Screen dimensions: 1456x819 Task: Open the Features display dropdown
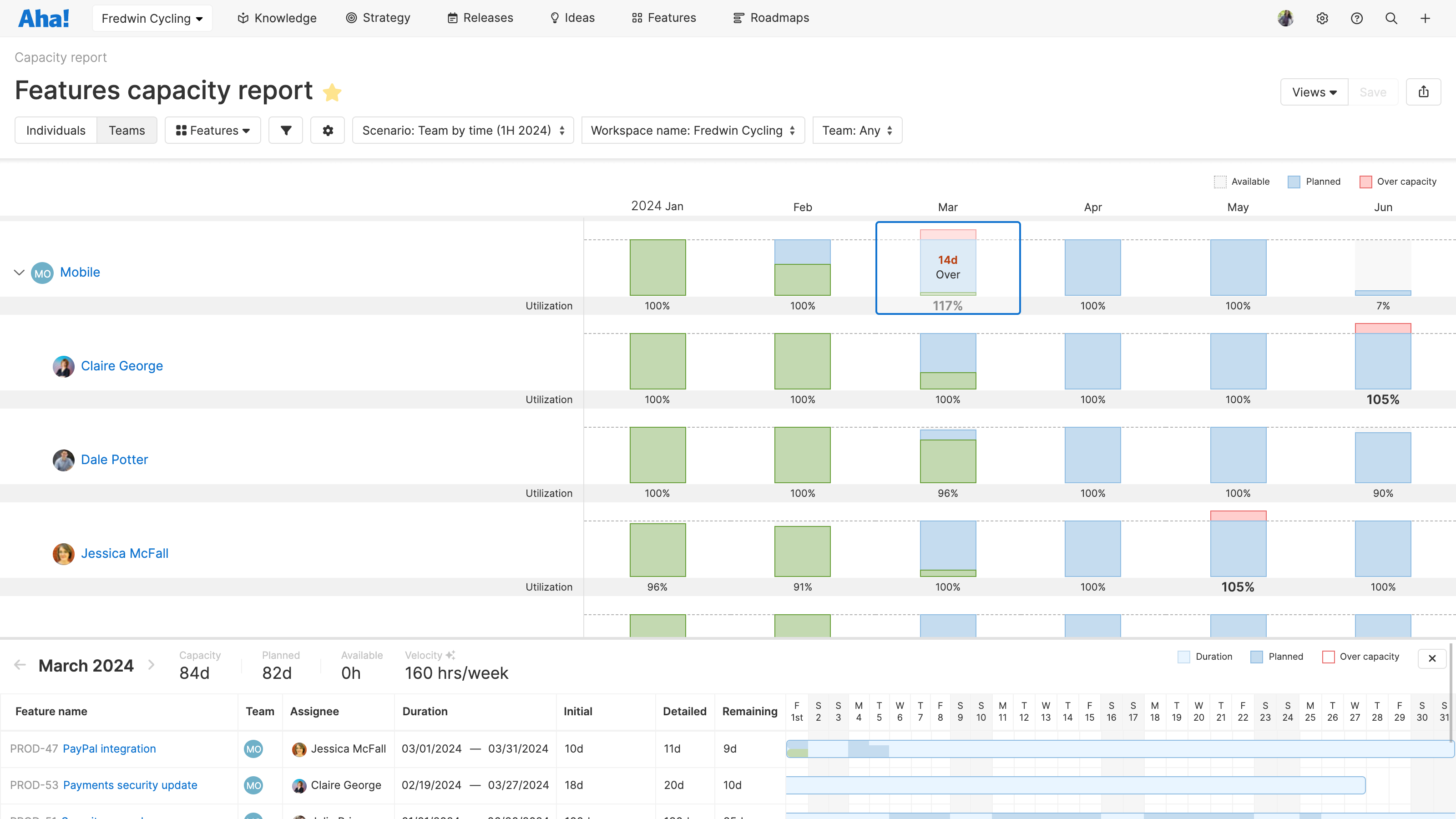[212, 130]
